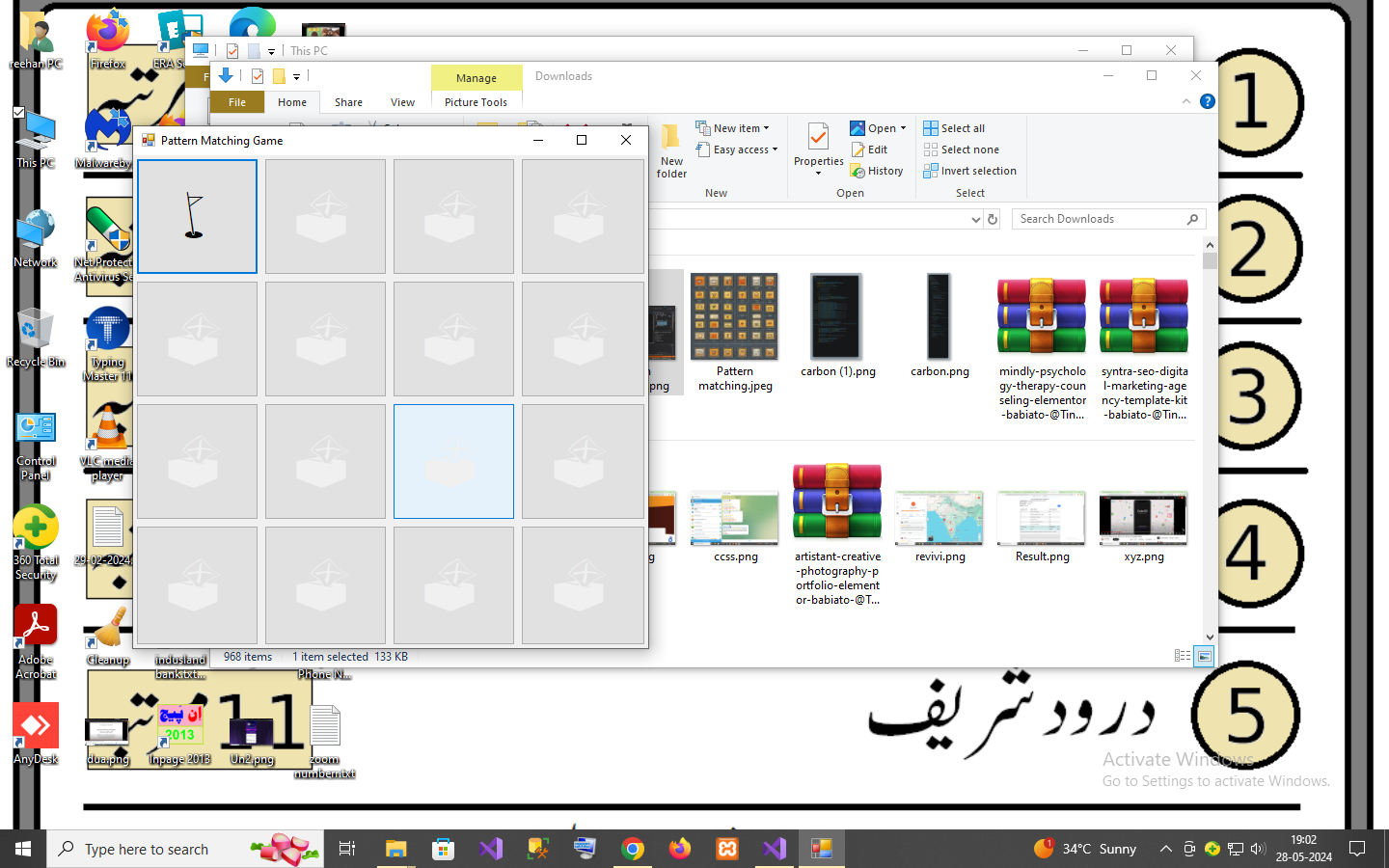Image resolution: width=1389 pixels, height=868 pixels.
Task: Select the xyz.png file
Action: (1144, 527)
